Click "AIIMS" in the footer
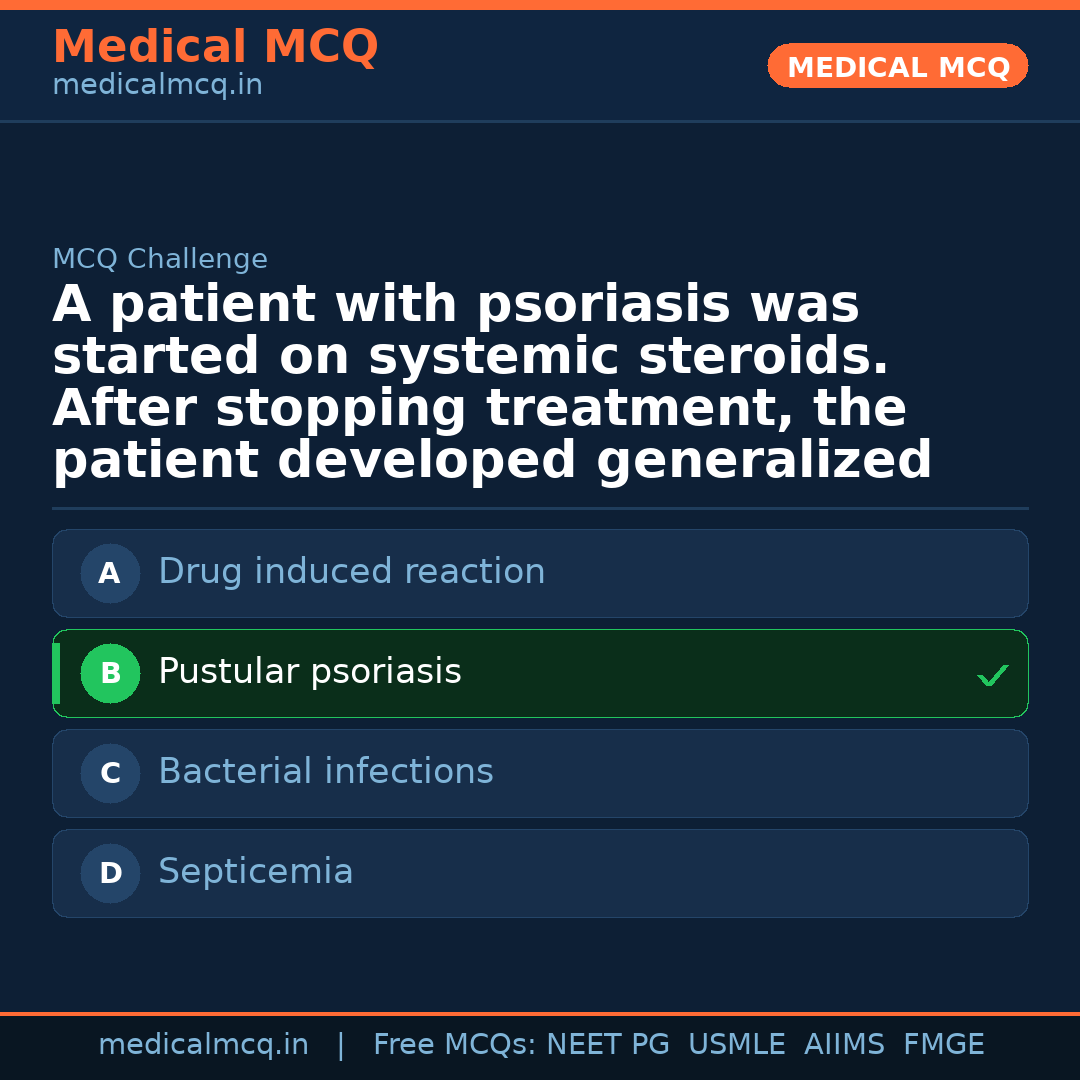Viewport: 1080px width, 1080px height. tap(844, 1045)
